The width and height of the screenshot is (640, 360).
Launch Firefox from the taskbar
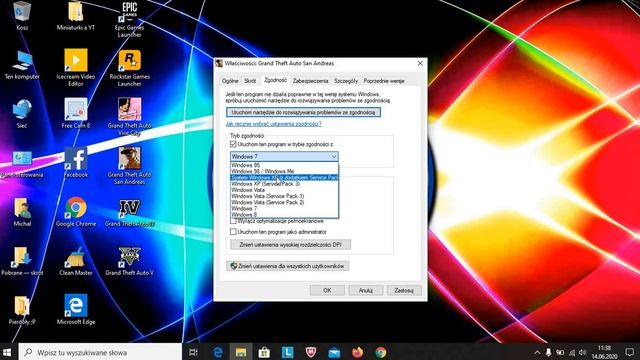(358, 352)
